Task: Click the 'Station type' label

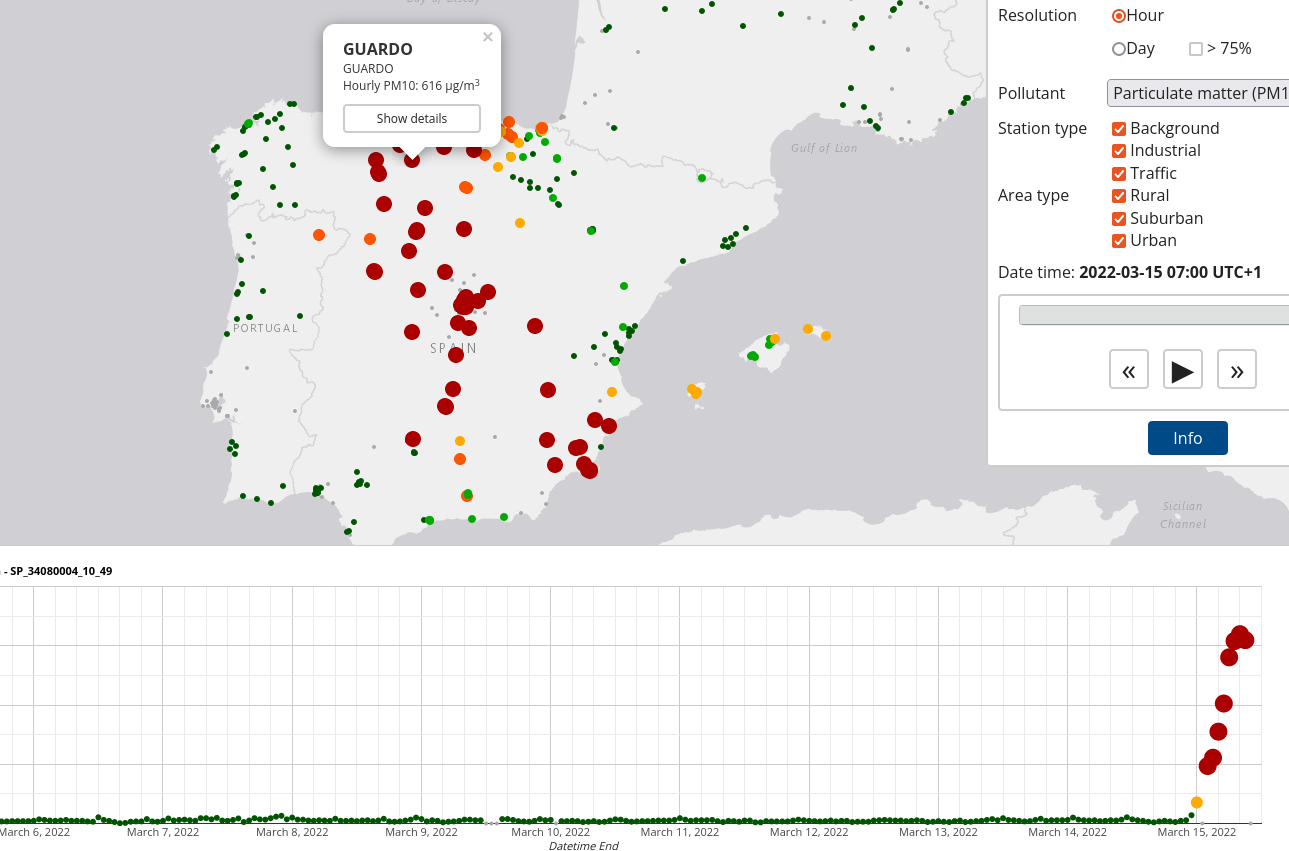Action: coord(1042,128)
